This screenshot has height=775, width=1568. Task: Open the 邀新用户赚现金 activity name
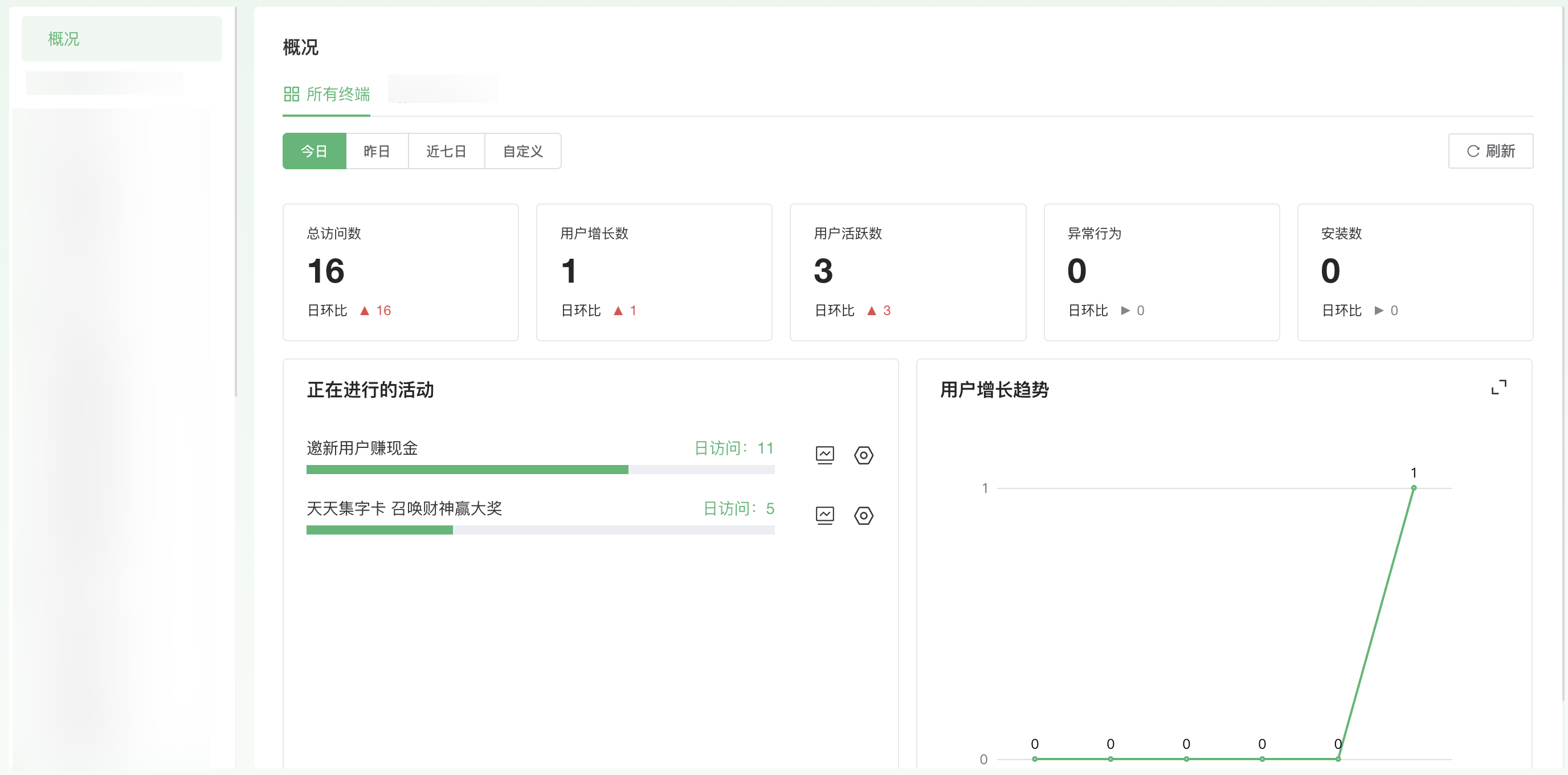tap(362, 448)
